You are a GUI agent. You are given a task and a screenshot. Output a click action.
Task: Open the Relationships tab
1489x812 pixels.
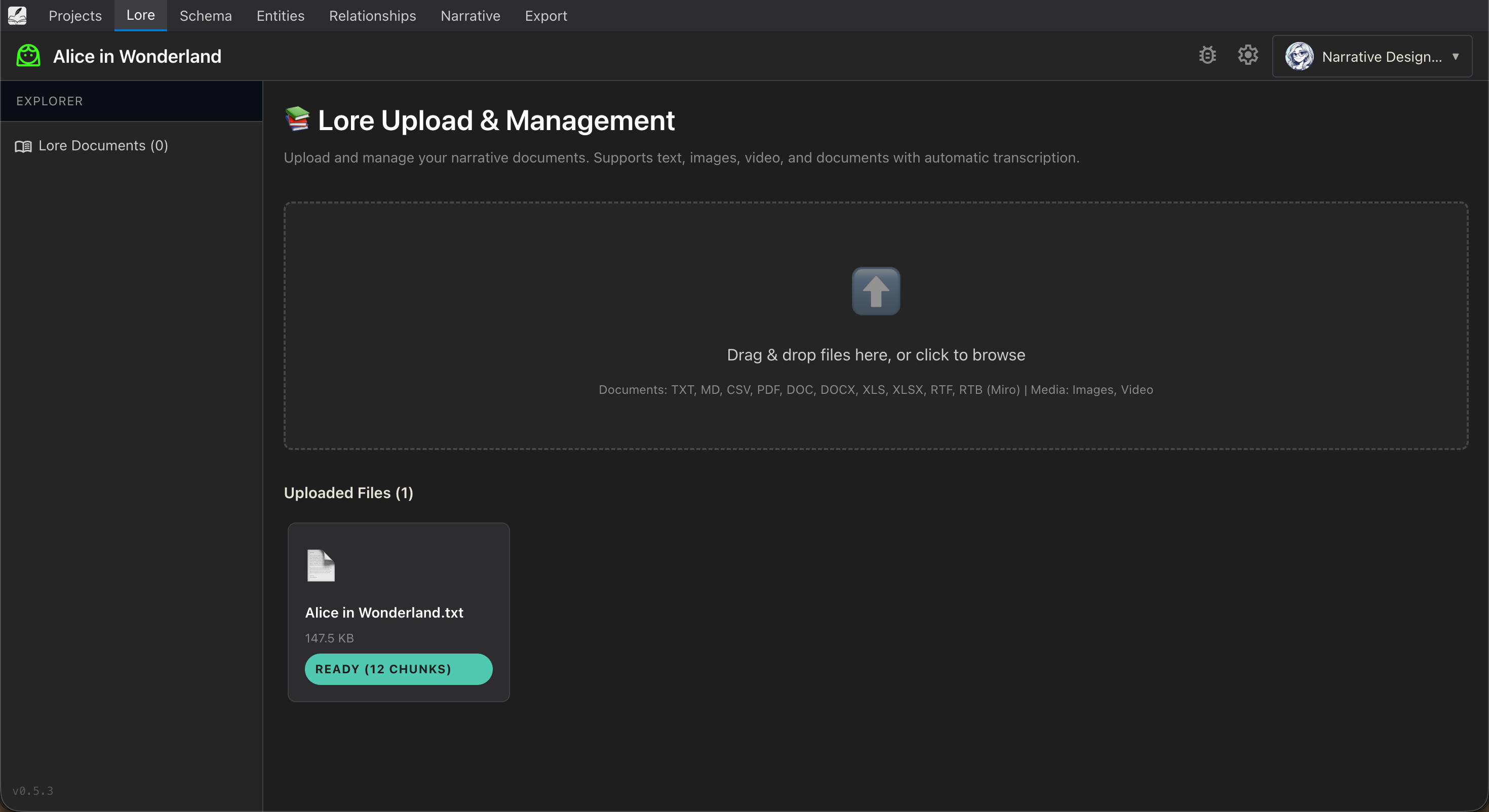372,16
